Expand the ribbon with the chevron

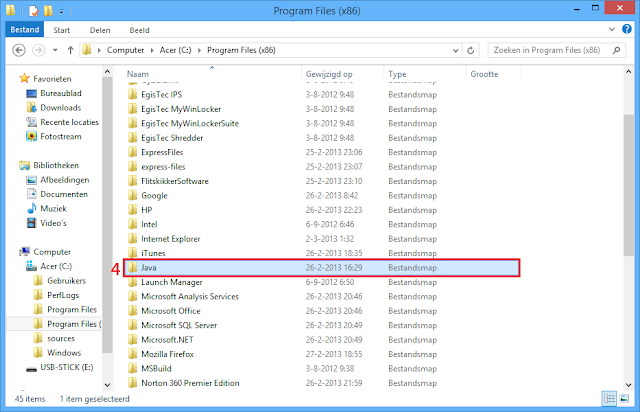(x=611, y=29)
